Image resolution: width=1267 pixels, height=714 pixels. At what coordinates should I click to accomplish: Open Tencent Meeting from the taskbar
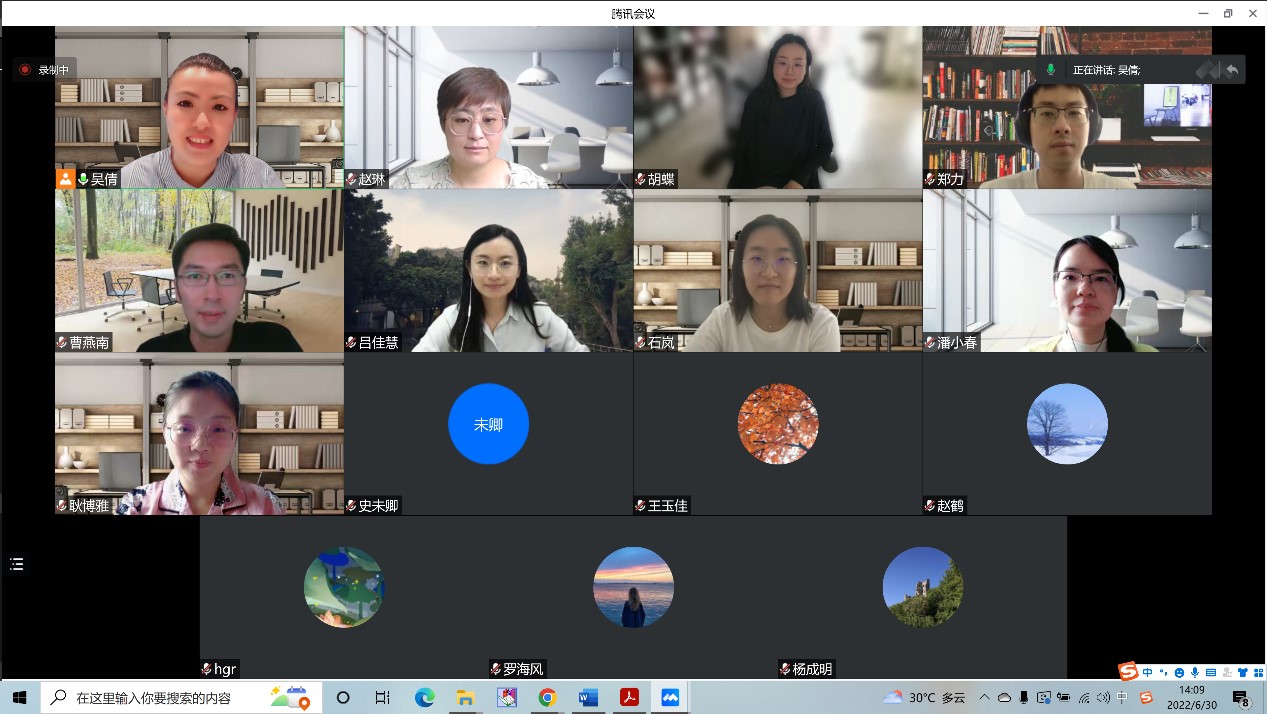(x=670, y=697)
